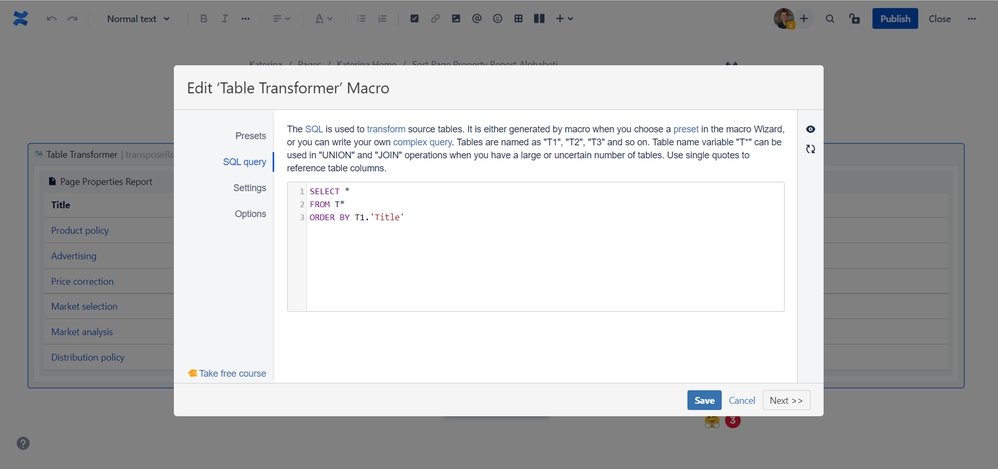
Task: Click the emoji smiley icon
Action: coord(498,19)
